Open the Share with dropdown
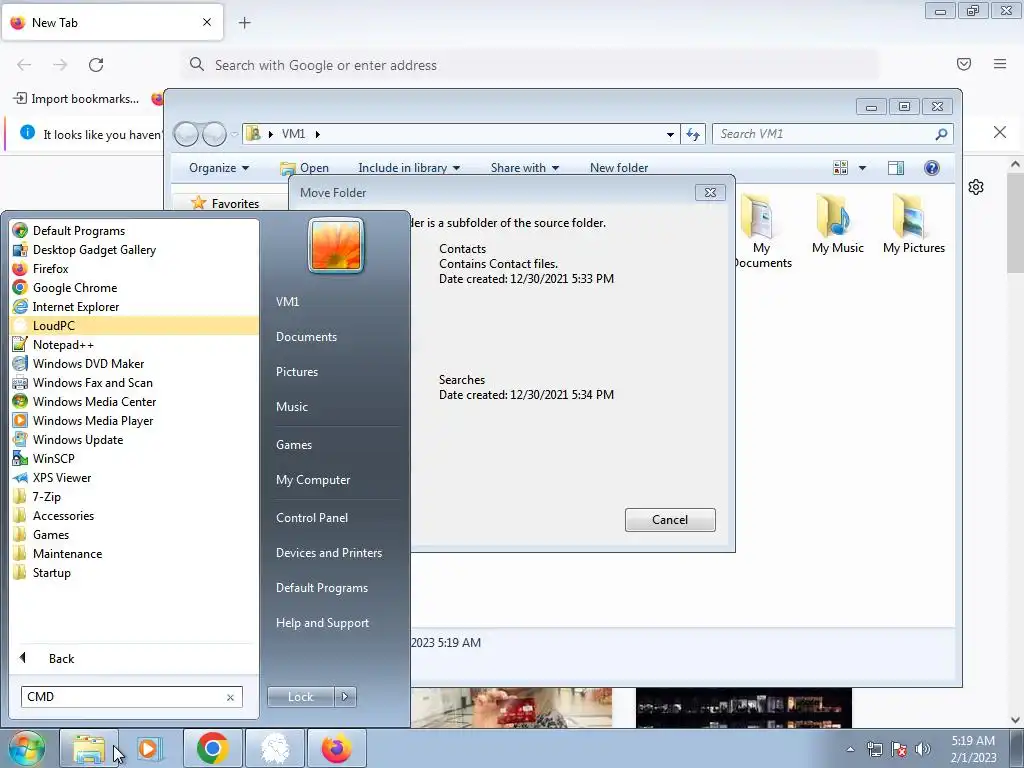 525,168
